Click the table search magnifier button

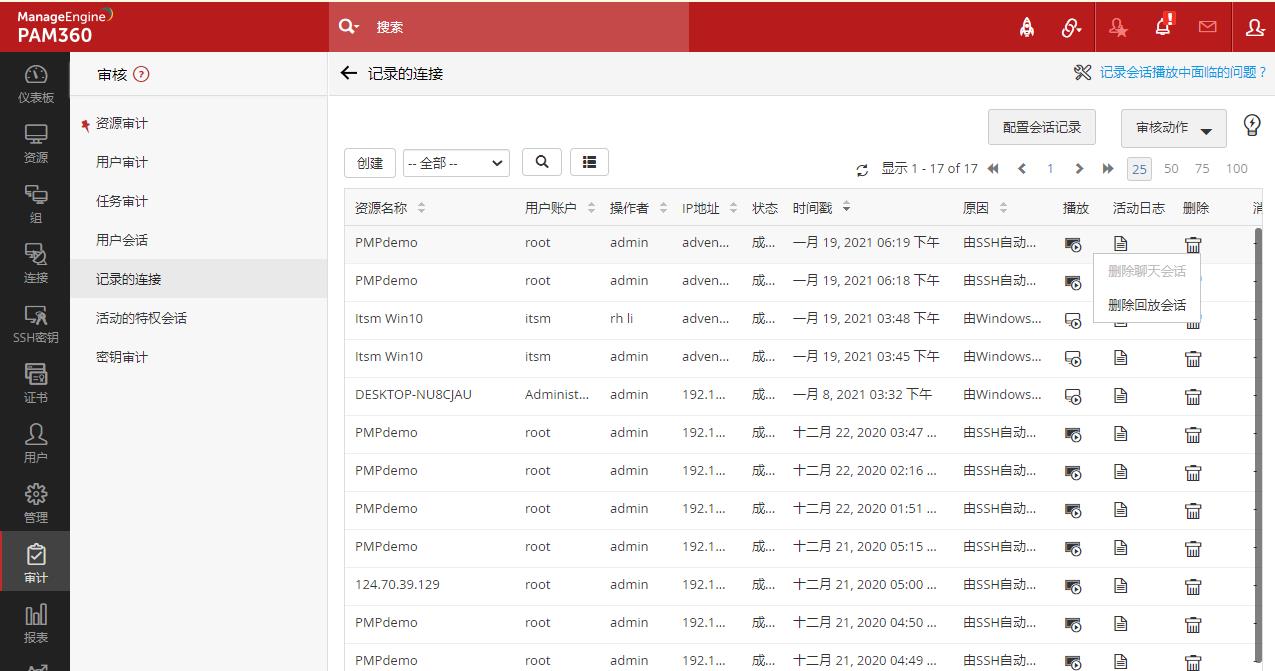point(542,162)
